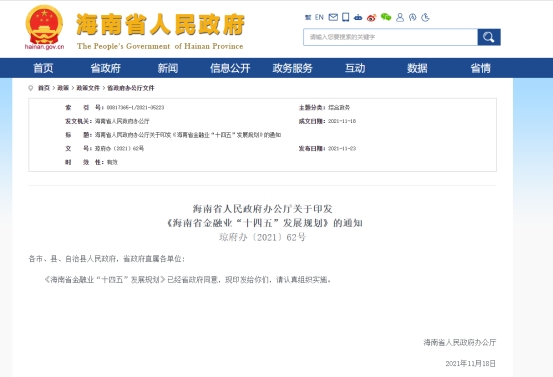Image resolution: width=553 pixels, height=377 pixels.
Task: Click the signature 海南省人民政府办公厅 at bottom right
Action: (x=460, y=342)
